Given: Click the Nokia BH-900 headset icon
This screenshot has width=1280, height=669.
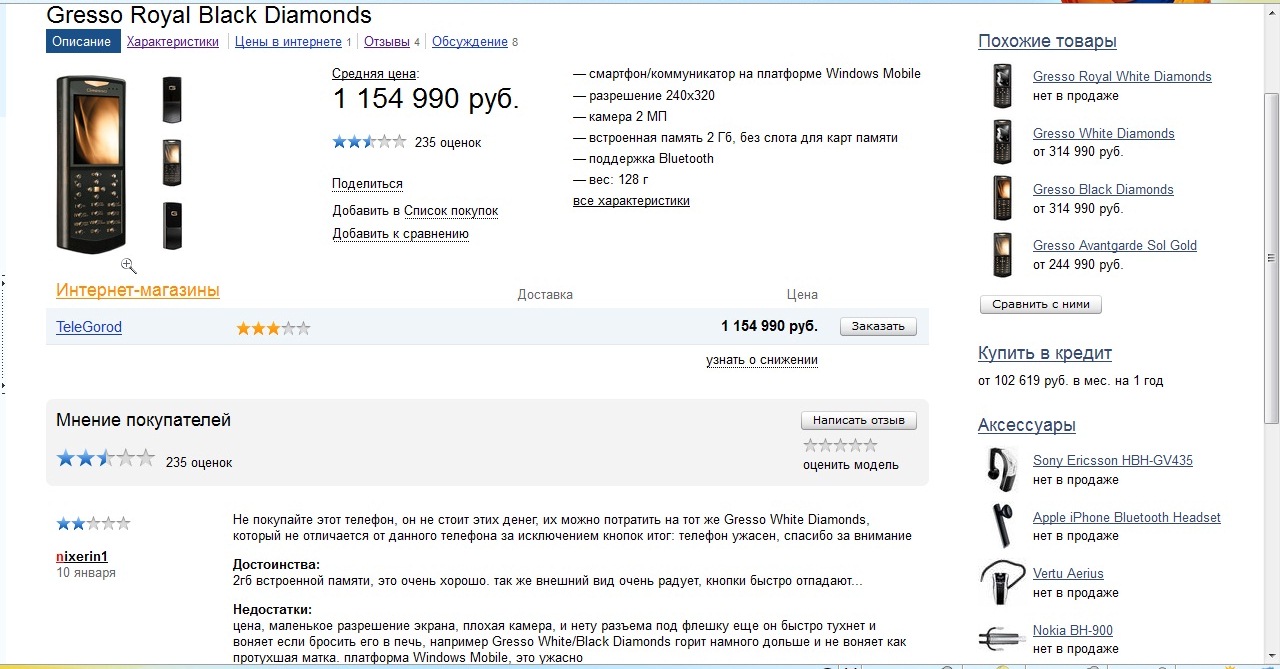Looking at the screenshot, I should pyautogui.click(x=1002, y=638).
